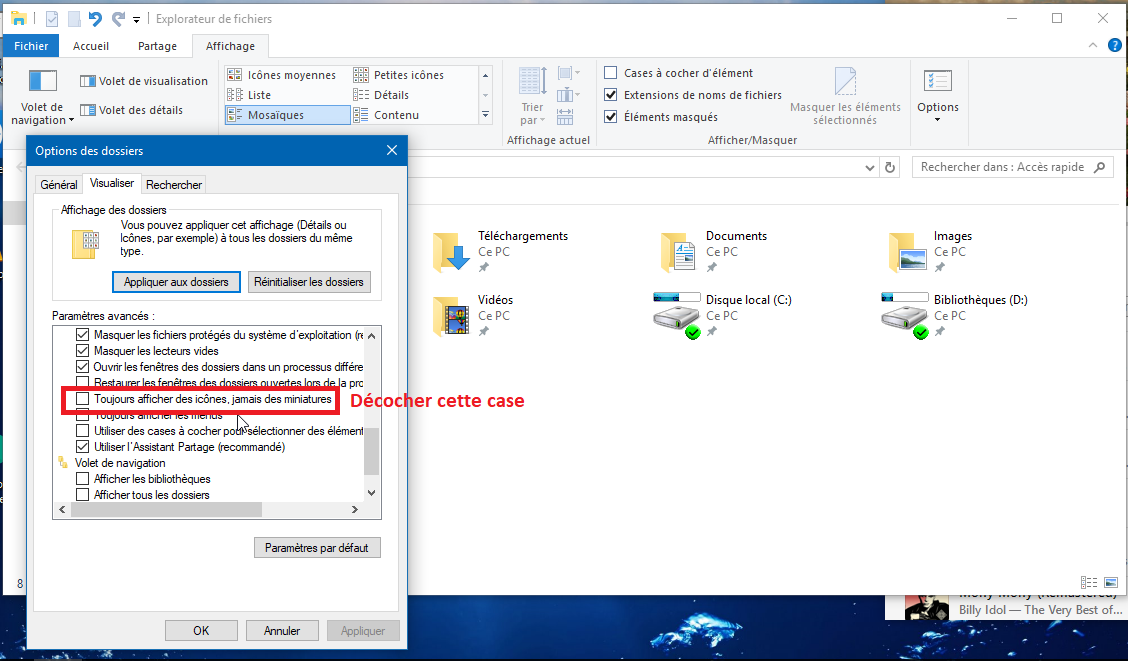Click the Properties quick access icon

click(52, 19)
